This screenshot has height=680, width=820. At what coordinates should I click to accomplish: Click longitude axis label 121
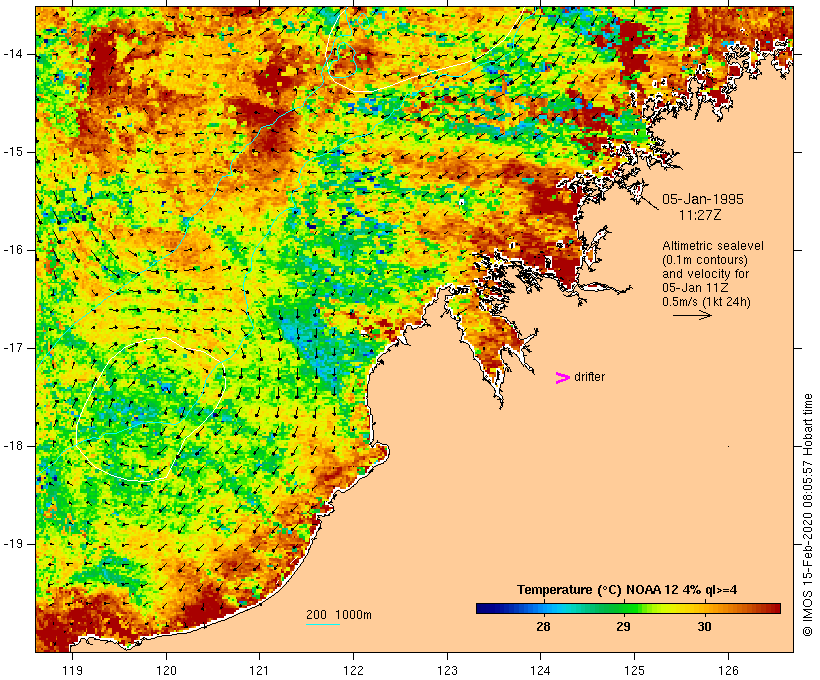[x=259, y=670]
